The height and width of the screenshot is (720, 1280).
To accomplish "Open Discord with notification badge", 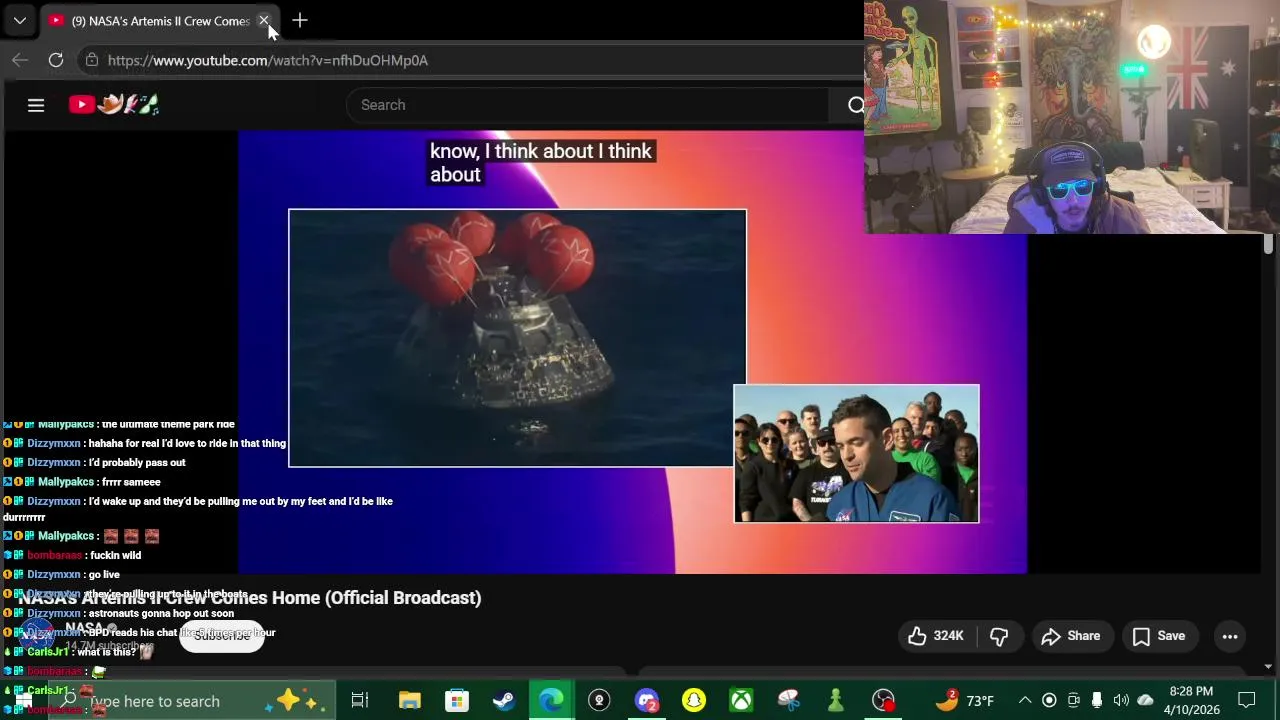I will click(x=647, y=701).
